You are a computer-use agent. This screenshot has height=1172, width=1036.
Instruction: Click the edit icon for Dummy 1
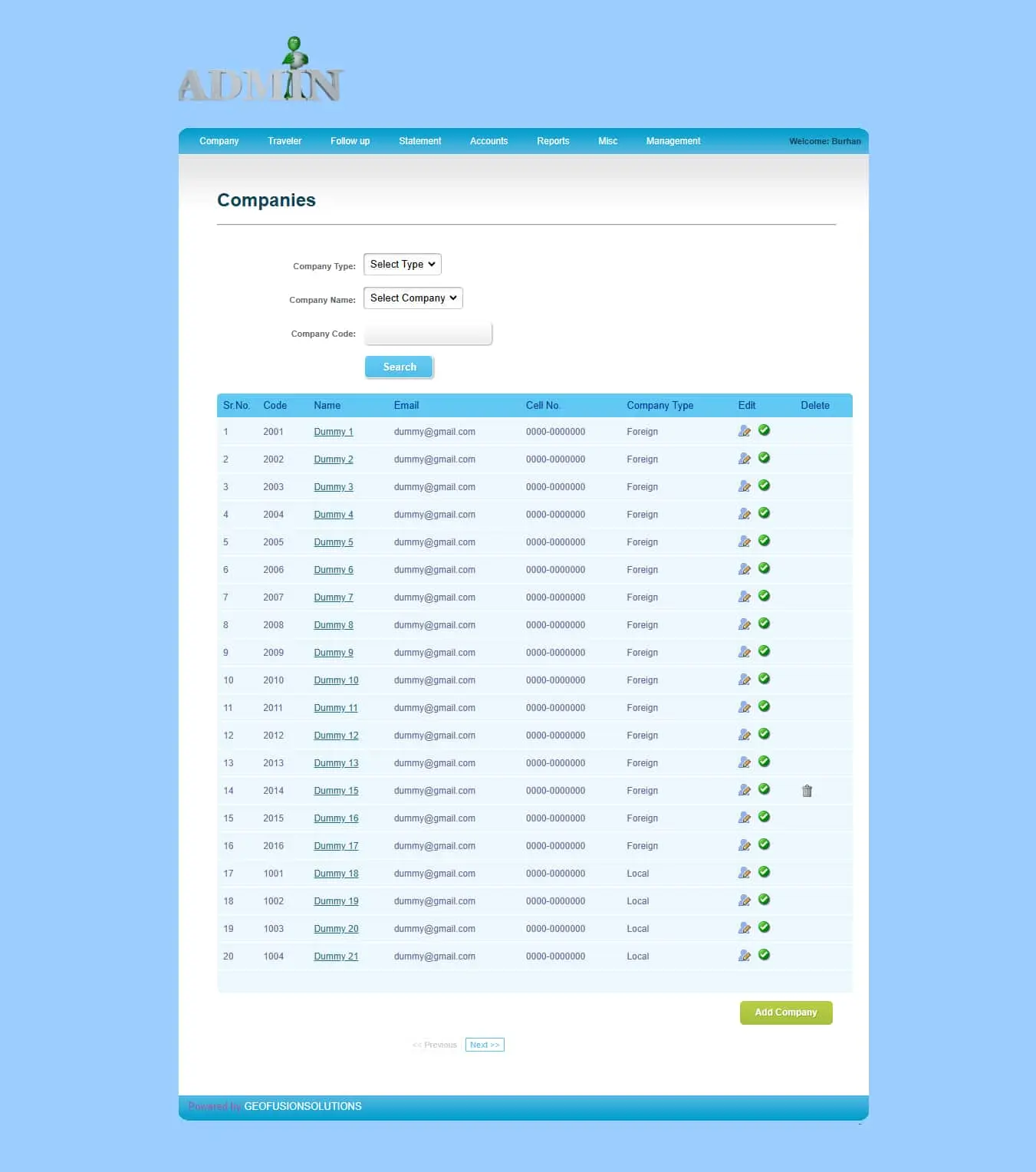coord(744,431)
